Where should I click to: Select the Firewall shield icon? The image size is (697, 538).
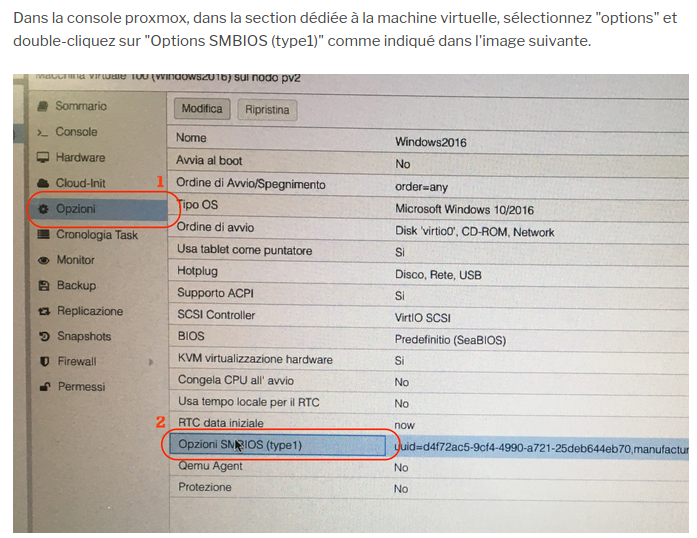45,362
